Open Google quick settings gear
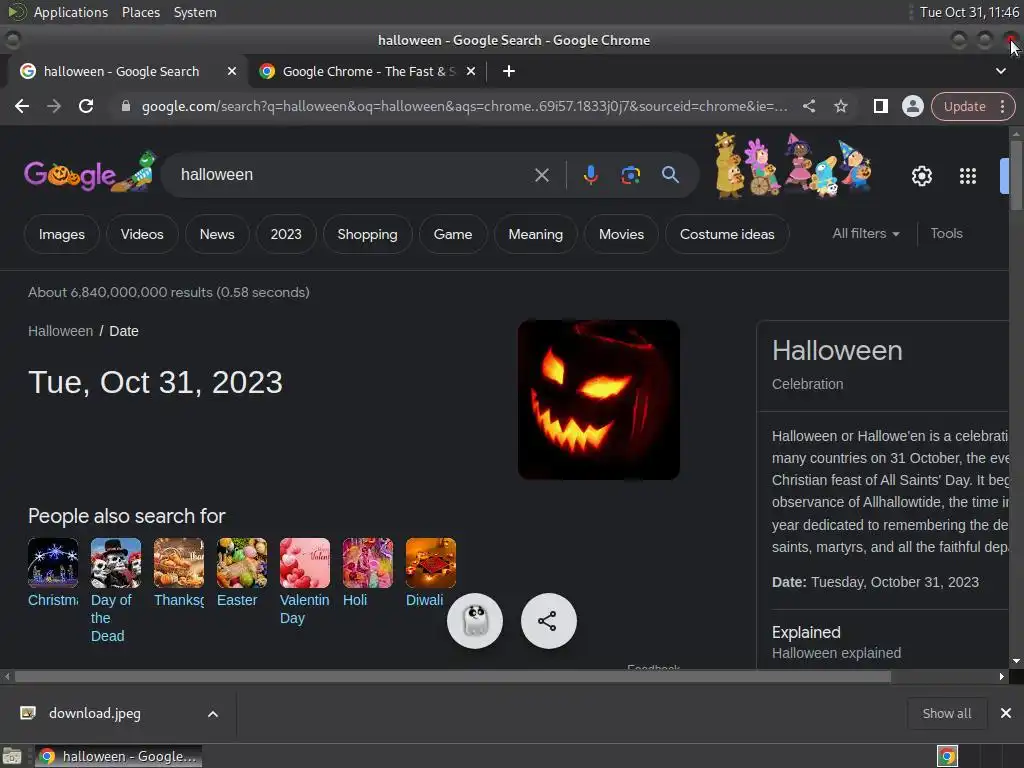The width and height of the screenshot is (1024, 768). point(921,176)
